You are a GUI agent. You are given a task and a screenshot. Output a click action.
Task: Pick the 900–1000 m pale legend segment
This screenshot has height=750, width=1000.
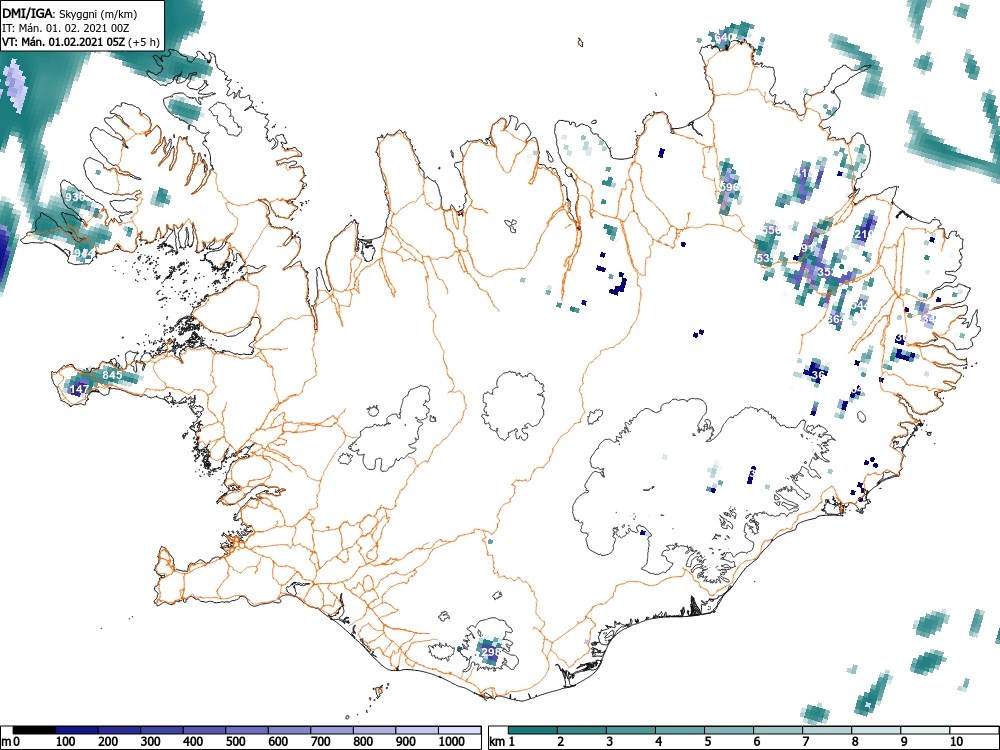click(417, 730)
